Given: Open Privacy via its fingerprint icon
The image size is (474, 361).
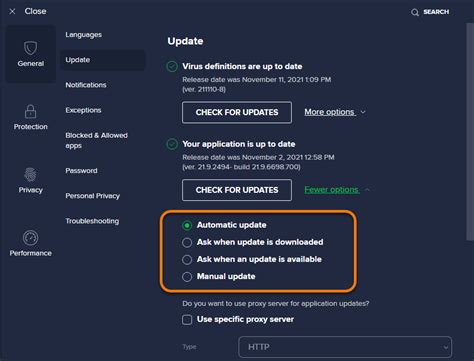Looking at the screenshot, I should (30, 174).
